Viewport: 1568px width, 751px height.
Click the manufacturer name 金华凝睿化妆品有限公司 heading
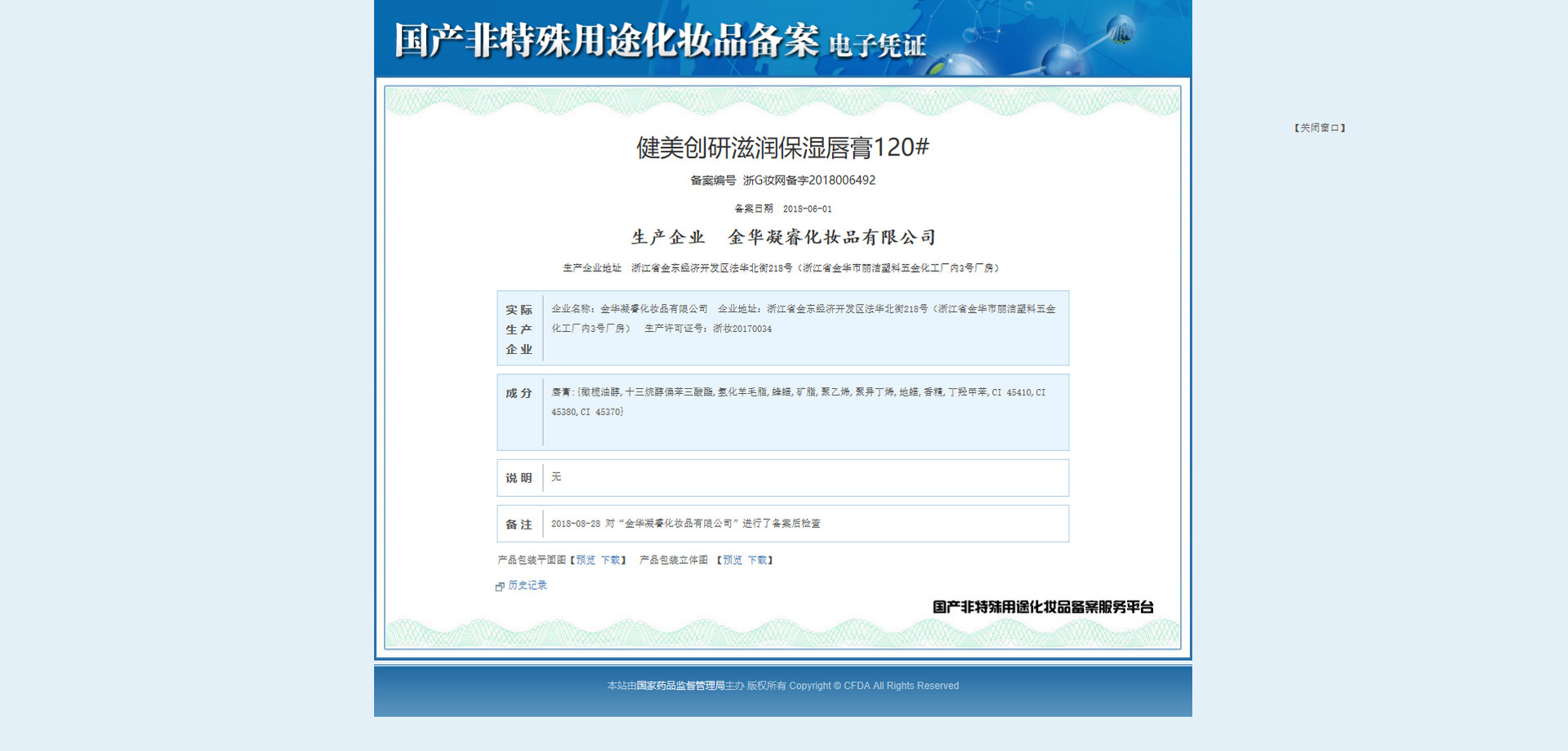click(x=832, y=237)
